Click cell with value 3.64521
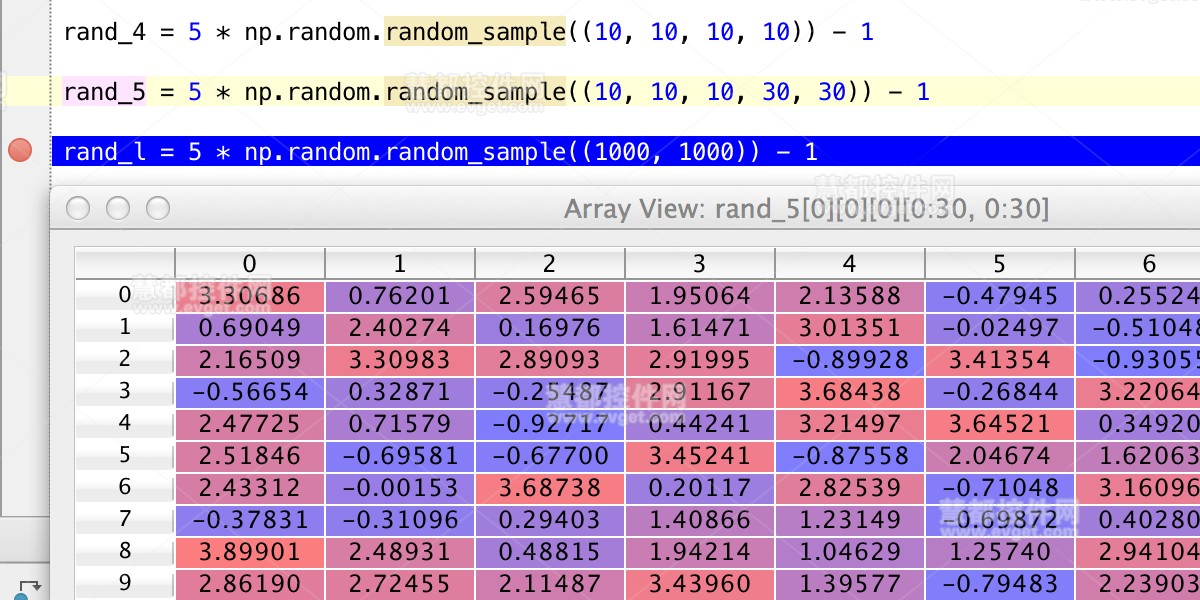Image resolution: width=1200 pixels, height=600 pixels. tap(1000, 424)
